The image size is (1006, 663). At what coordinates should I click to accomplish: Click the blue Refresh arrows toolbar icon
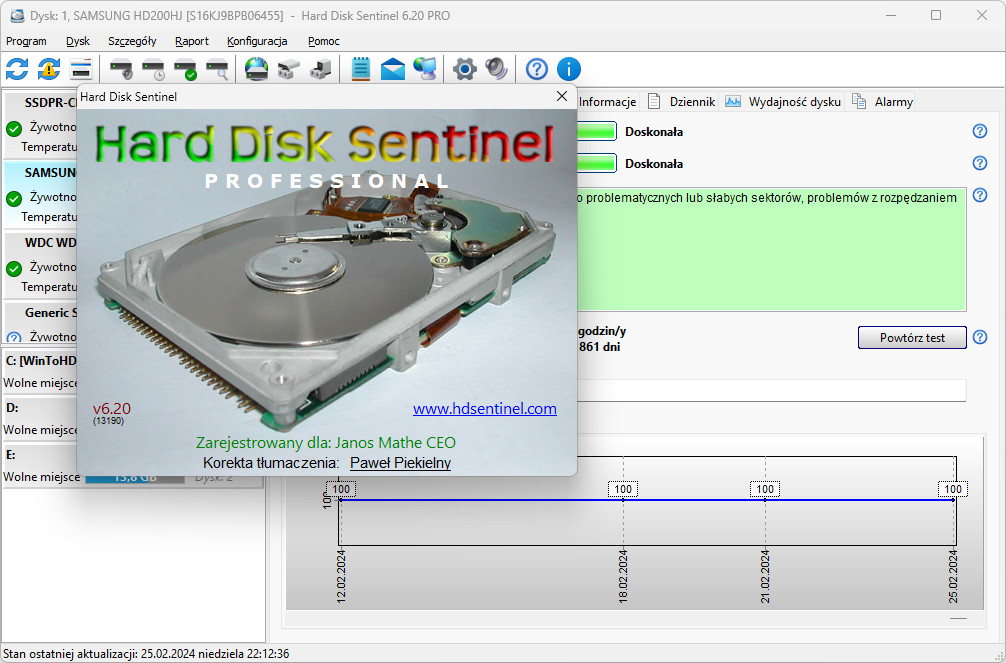pyautogui.click(x=17, y=69)
